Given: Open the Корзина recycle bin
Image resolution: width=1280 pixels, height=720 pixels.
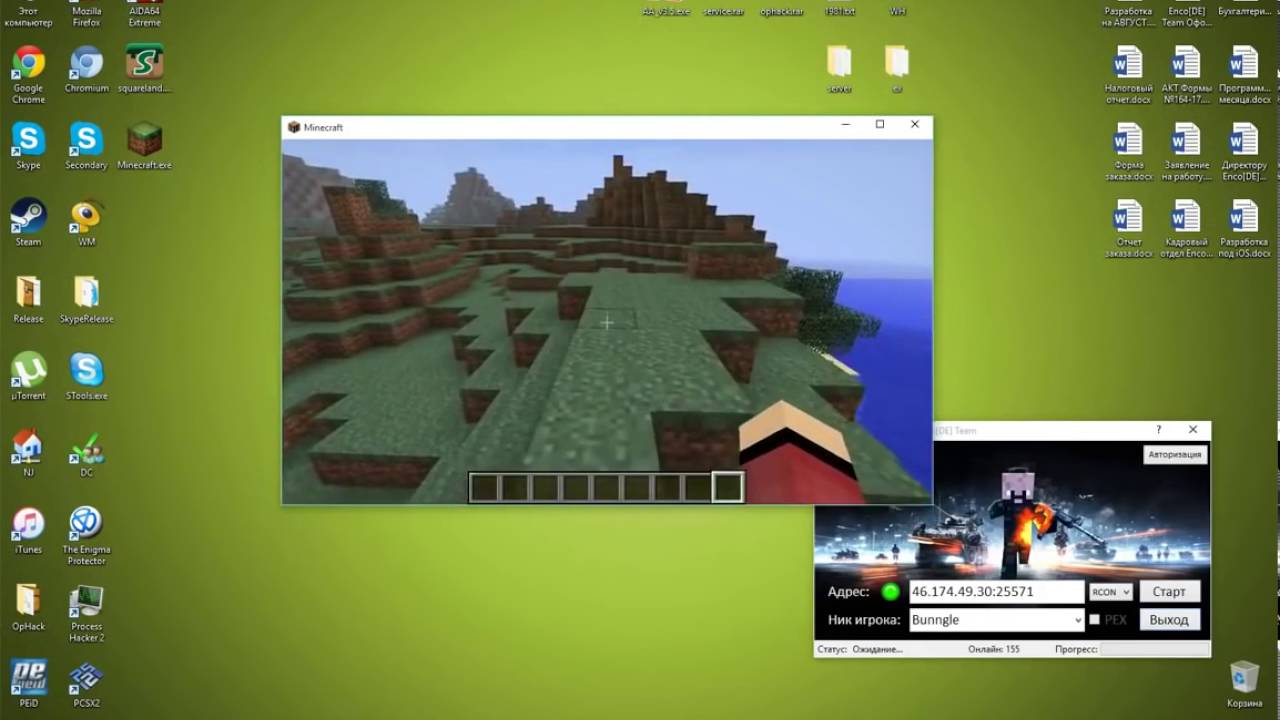Looking at the screenshot, I should pyautogui.click(x=1244, y=685).
